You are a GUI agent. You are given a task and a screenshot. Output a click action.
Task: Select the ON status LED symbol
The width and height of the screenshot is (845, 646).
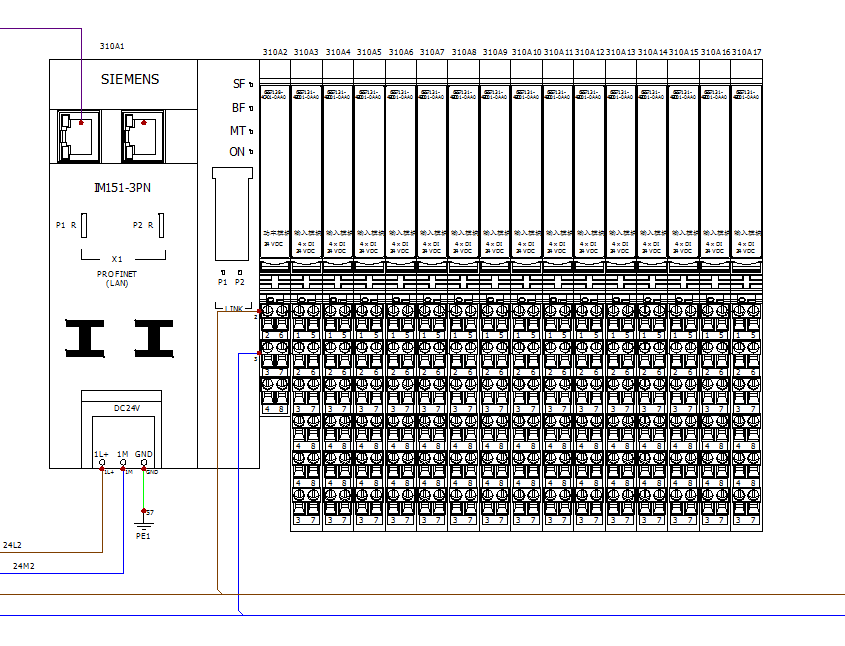pyautogui.click(x=251, y=152)
